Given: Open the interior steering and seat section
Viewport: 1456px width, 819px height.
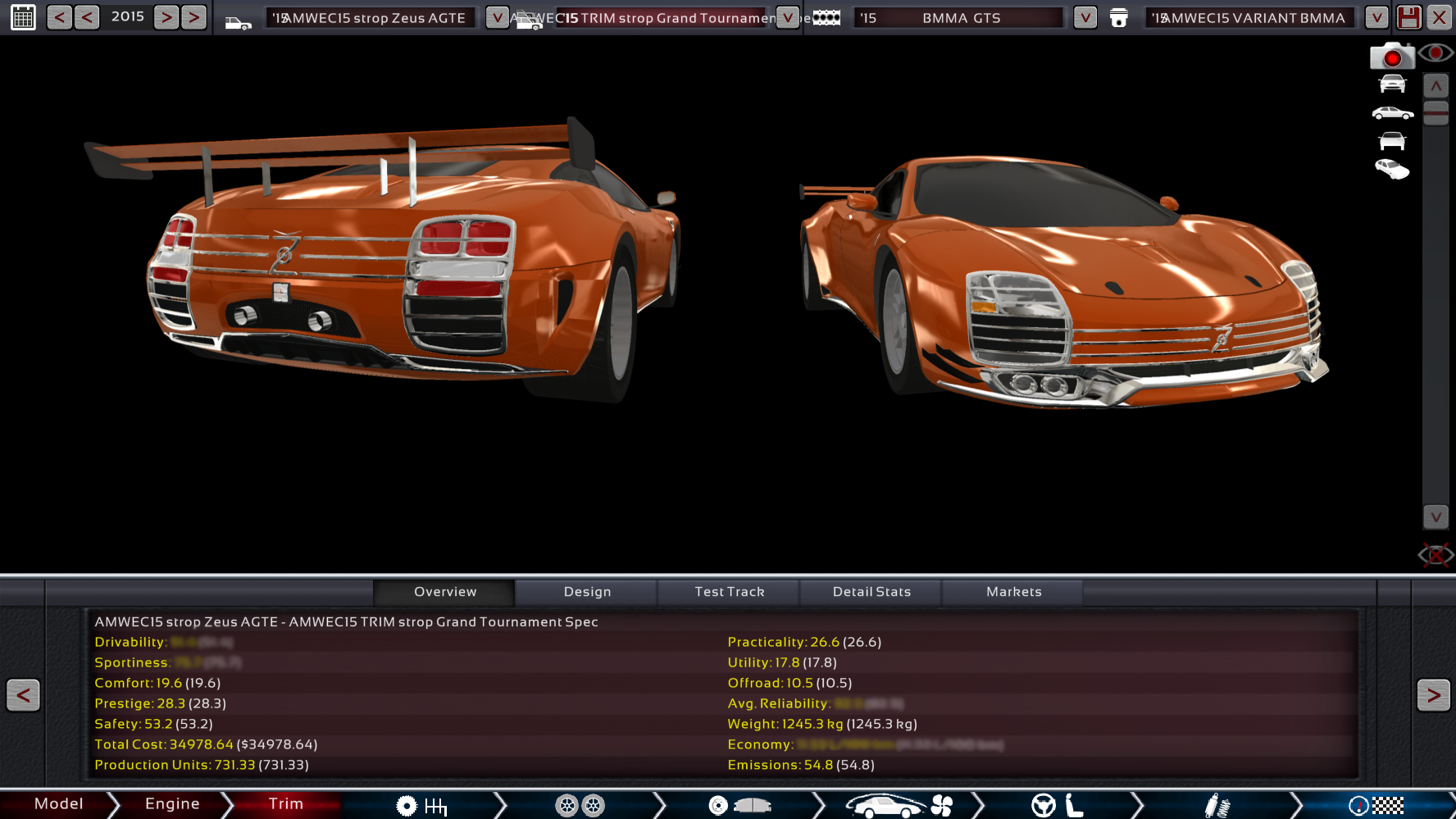Looking at the screenshot, I should (1058, 806).
